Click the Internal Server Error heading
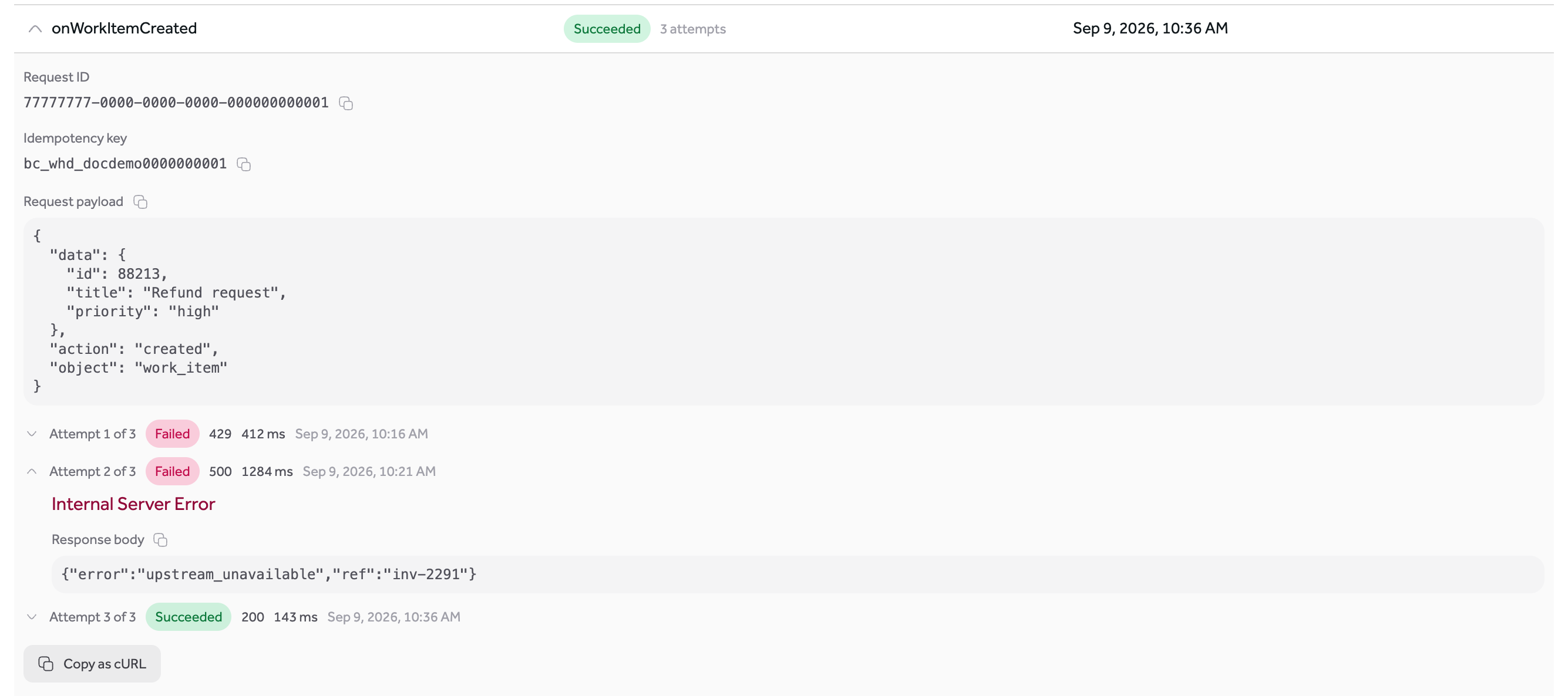 coord(133,504)
